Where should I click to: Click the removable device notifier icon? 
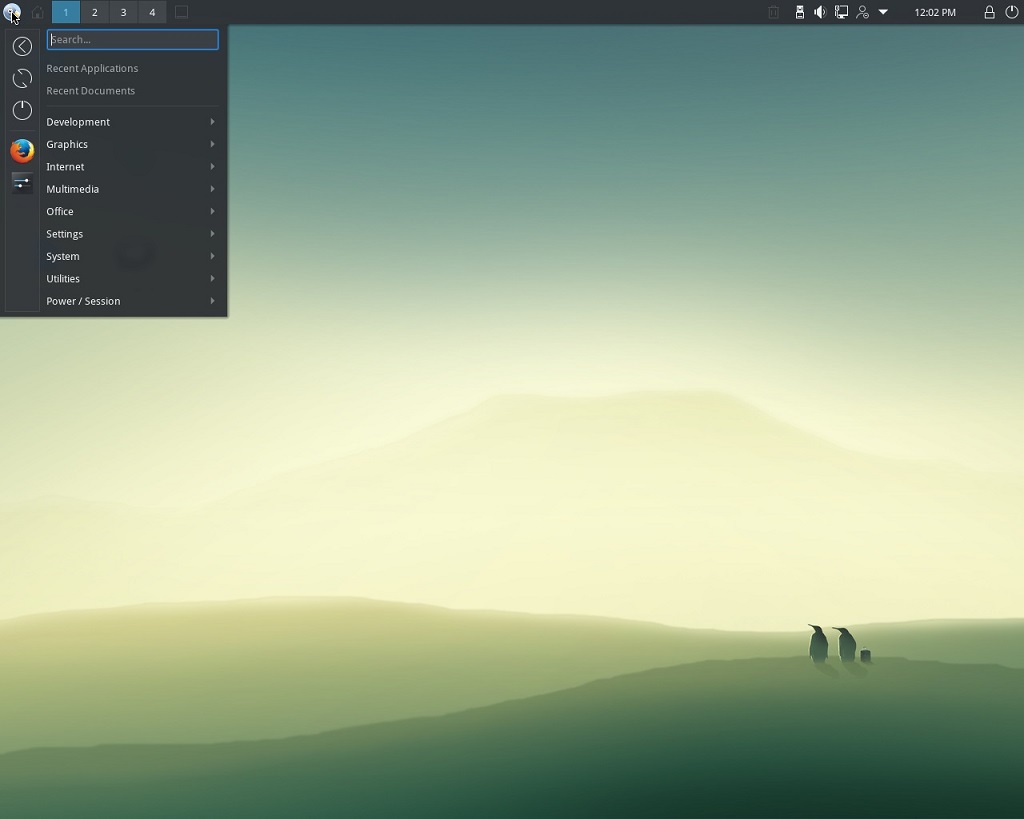799,12
